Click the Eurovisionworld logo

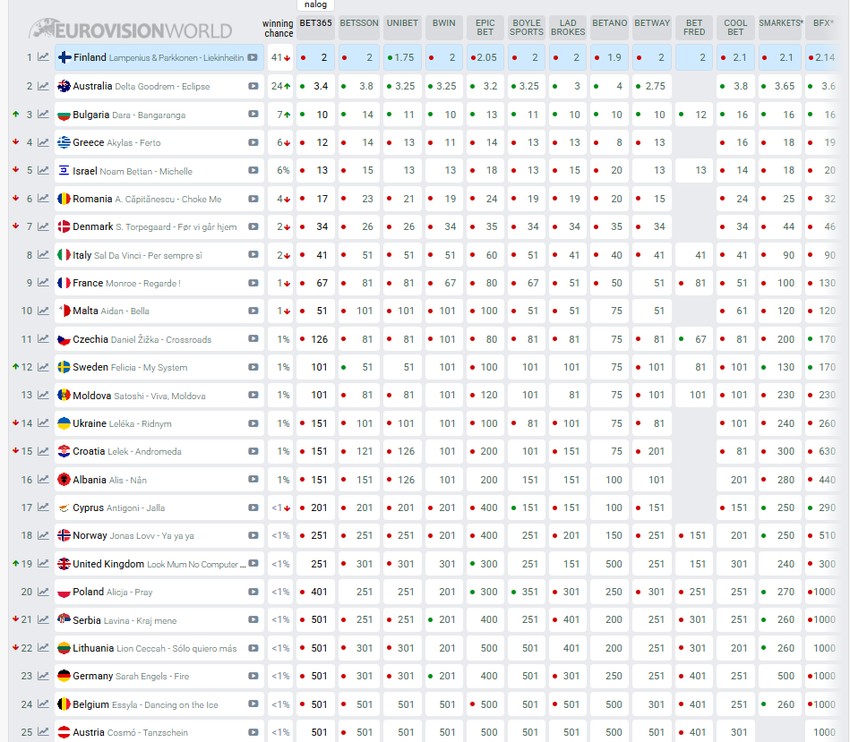130,29
